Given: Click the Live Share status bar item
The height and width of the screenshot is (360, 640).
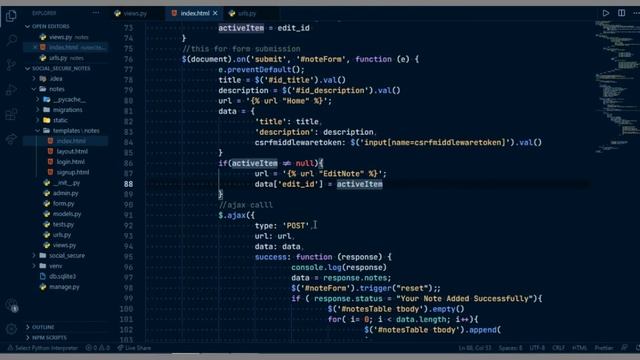Looking at the screenshot, I should [x=134, y=348].
